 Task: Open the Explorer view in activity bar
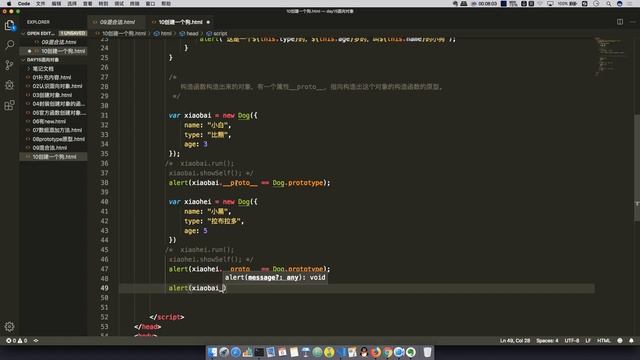click(x=9, y=25)
